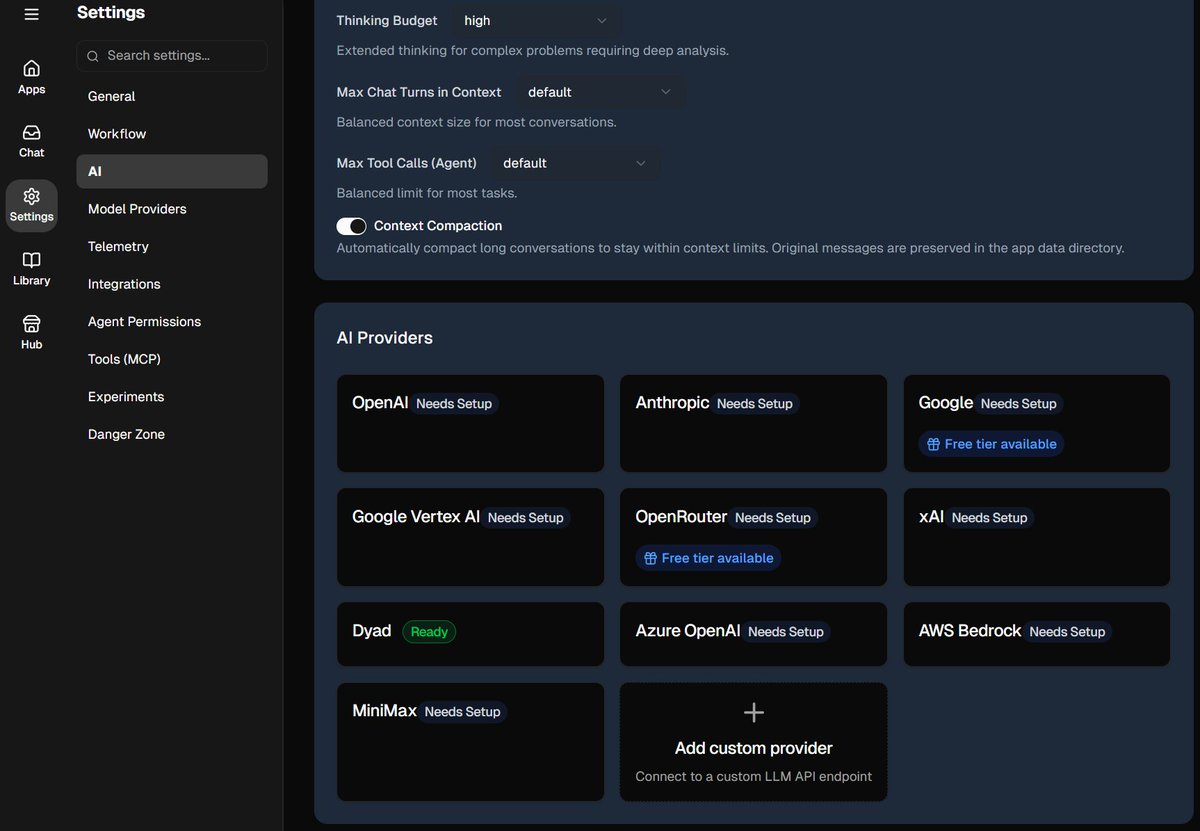Open Max Tool Calls (Agent) dropdown

pos(576,163)
